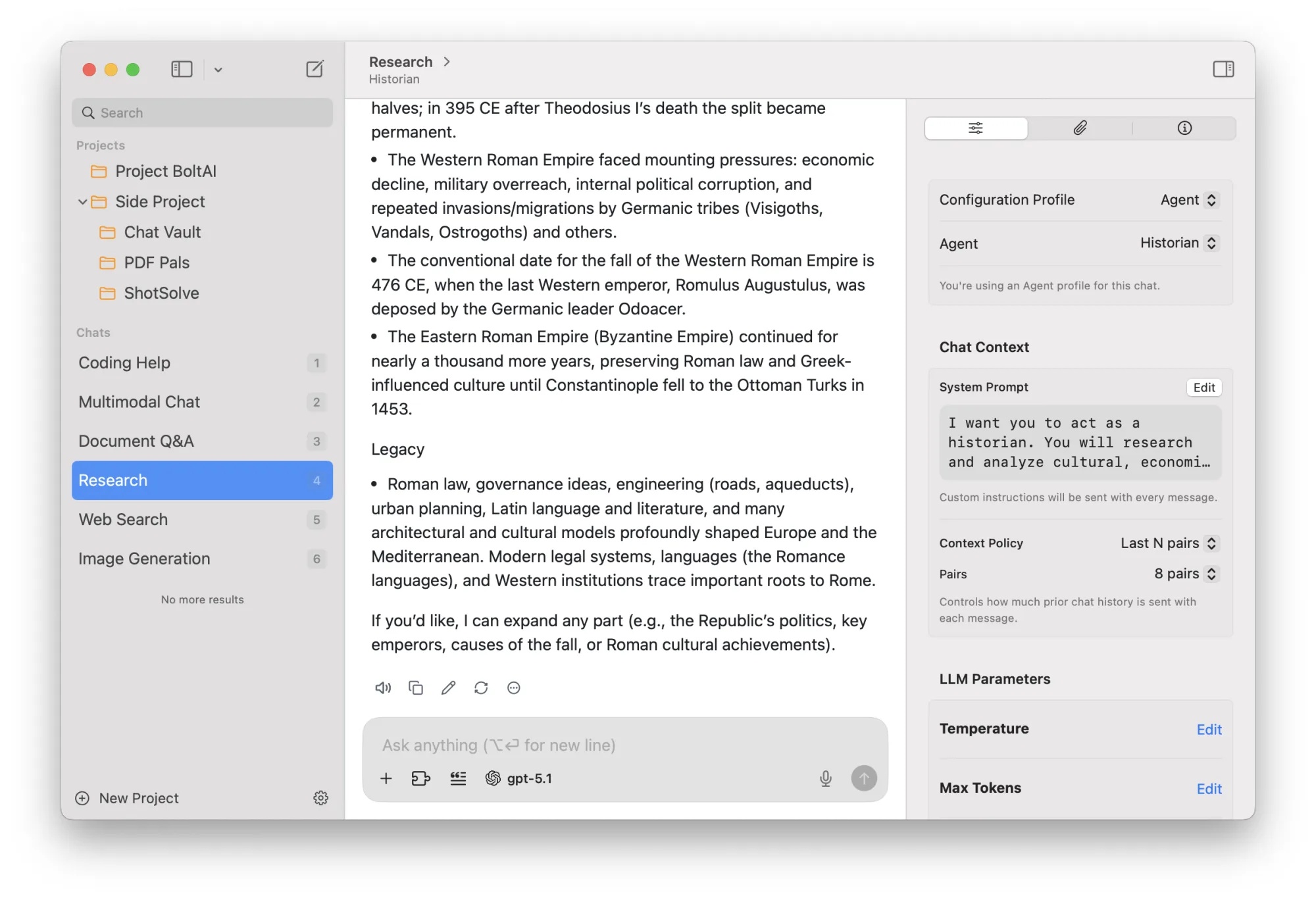Focus the Ask anything message input
This screenshot has width=1316, height=900.
tap(625, 745)
